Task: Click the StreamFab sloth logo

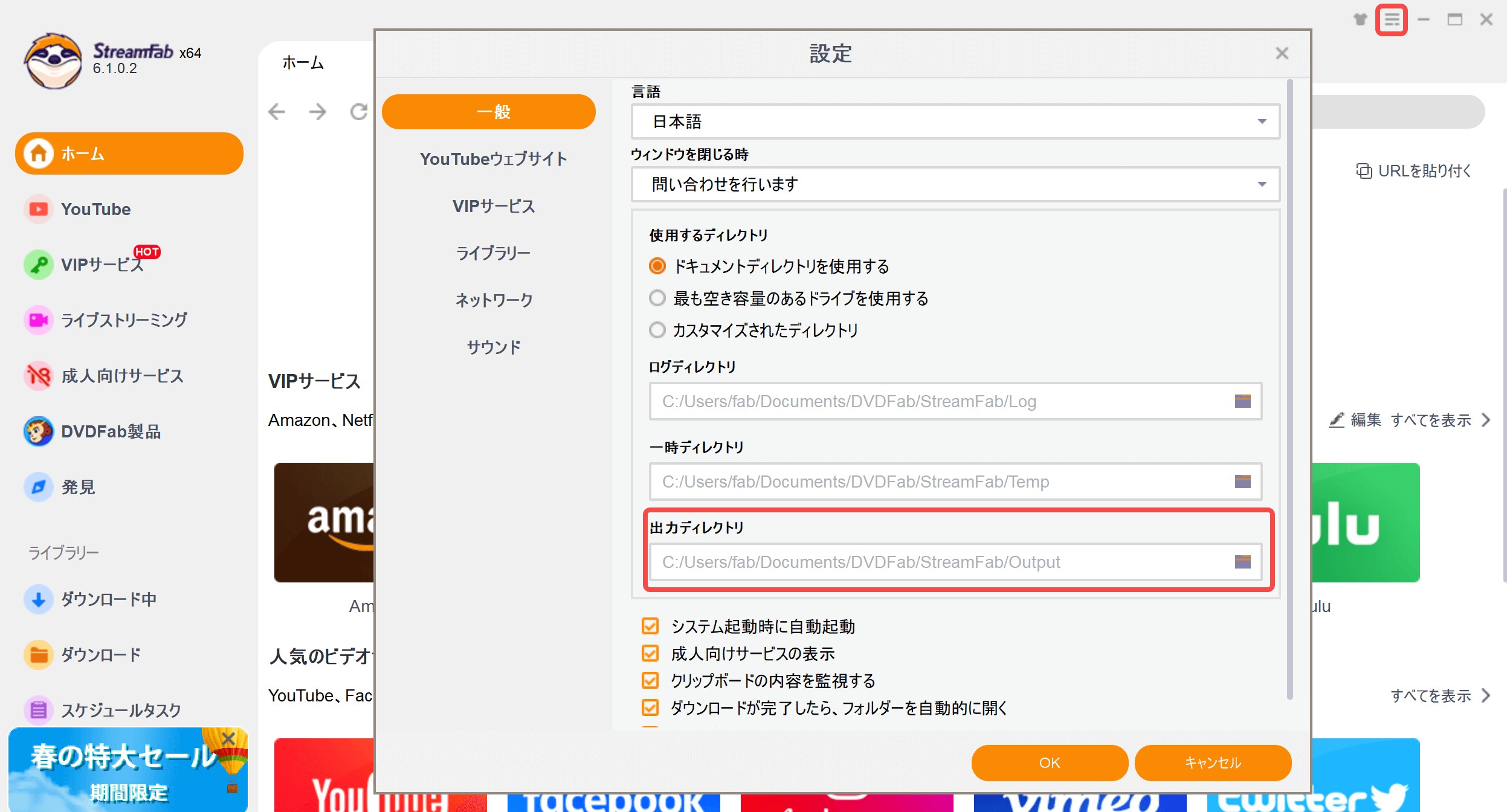Action: (53, 60)
